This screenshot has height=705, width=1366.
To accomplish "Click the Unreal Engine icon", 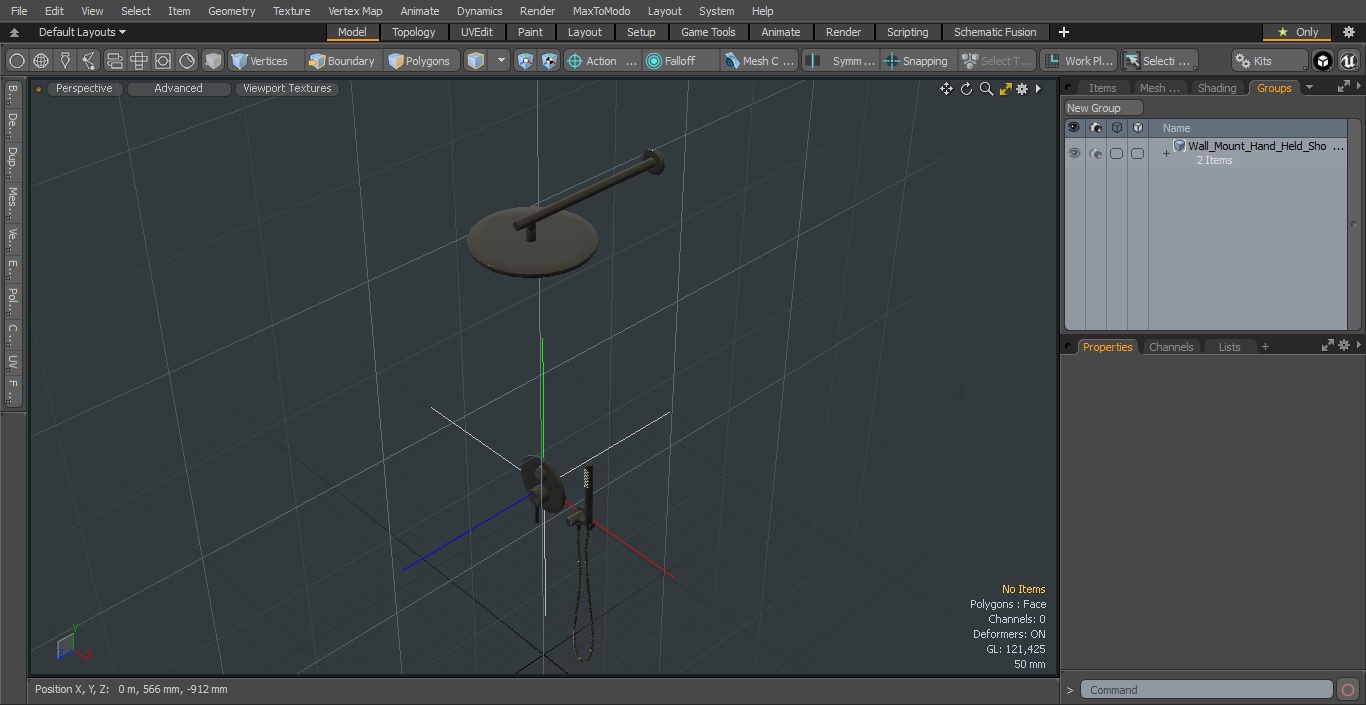I will (x=1348, y=61).
